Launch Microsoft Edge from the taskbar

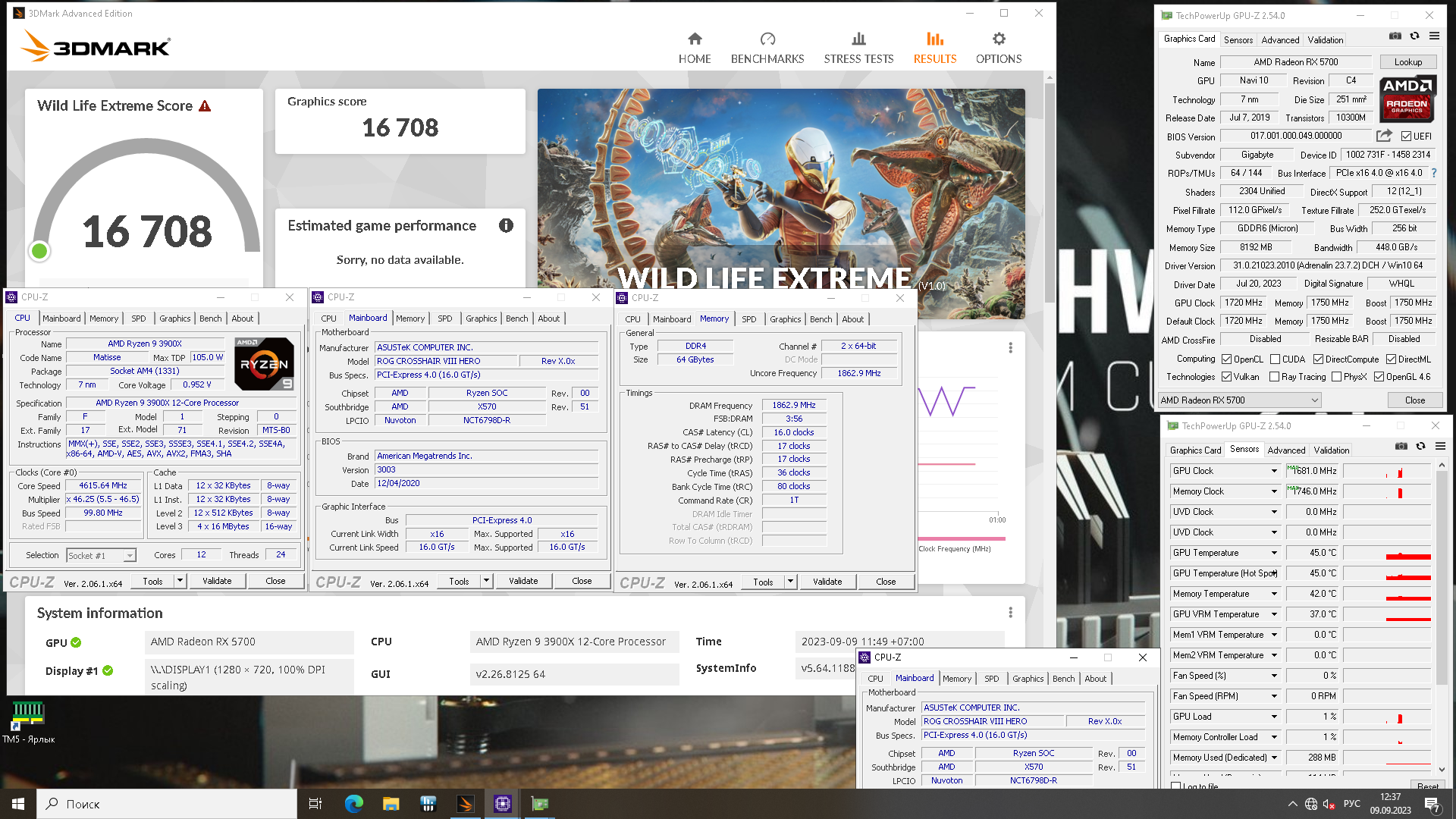pos(354,804)
